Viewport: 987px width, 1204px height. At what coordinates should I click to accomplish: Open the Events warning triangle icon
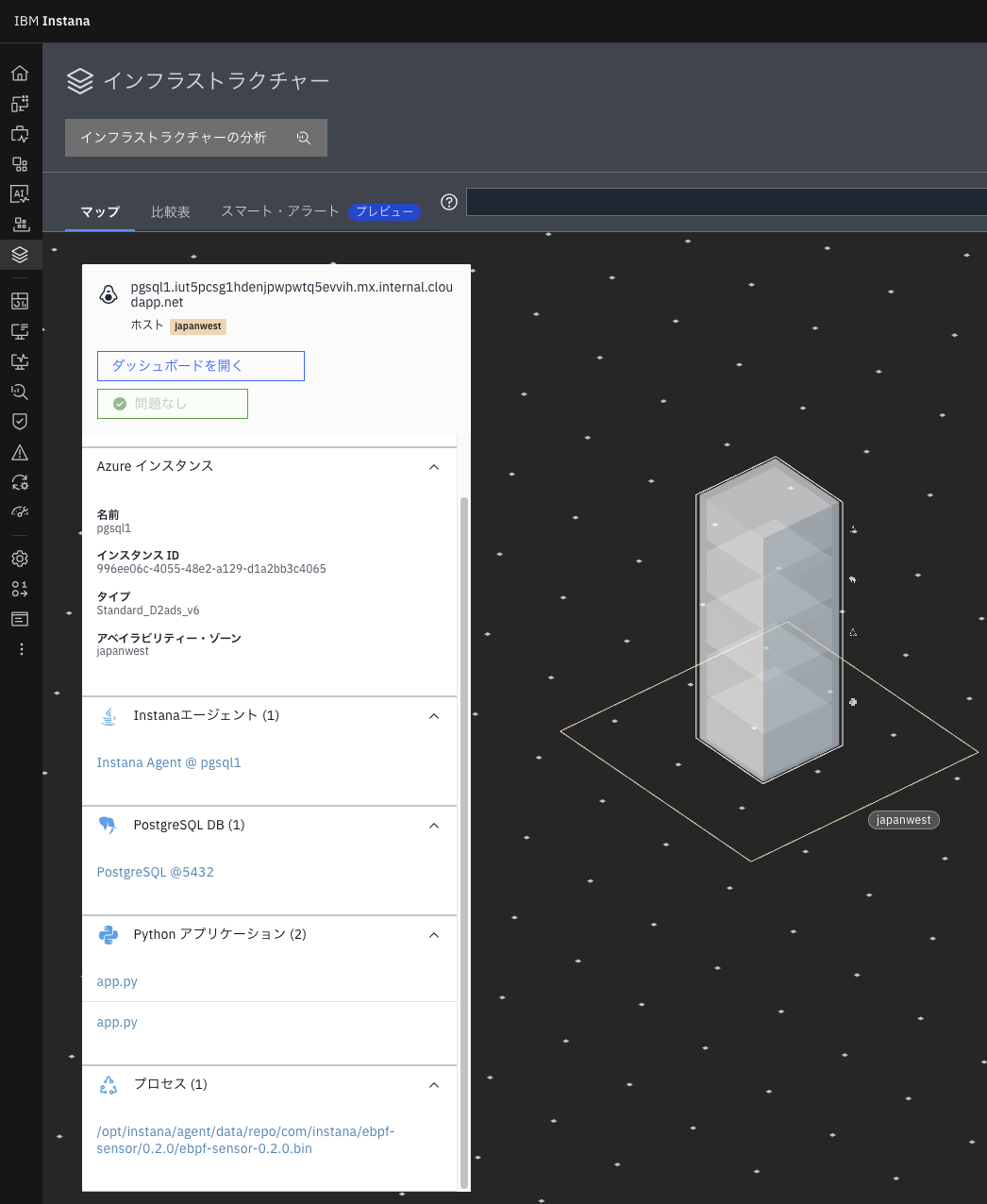(x=20, y=452)
